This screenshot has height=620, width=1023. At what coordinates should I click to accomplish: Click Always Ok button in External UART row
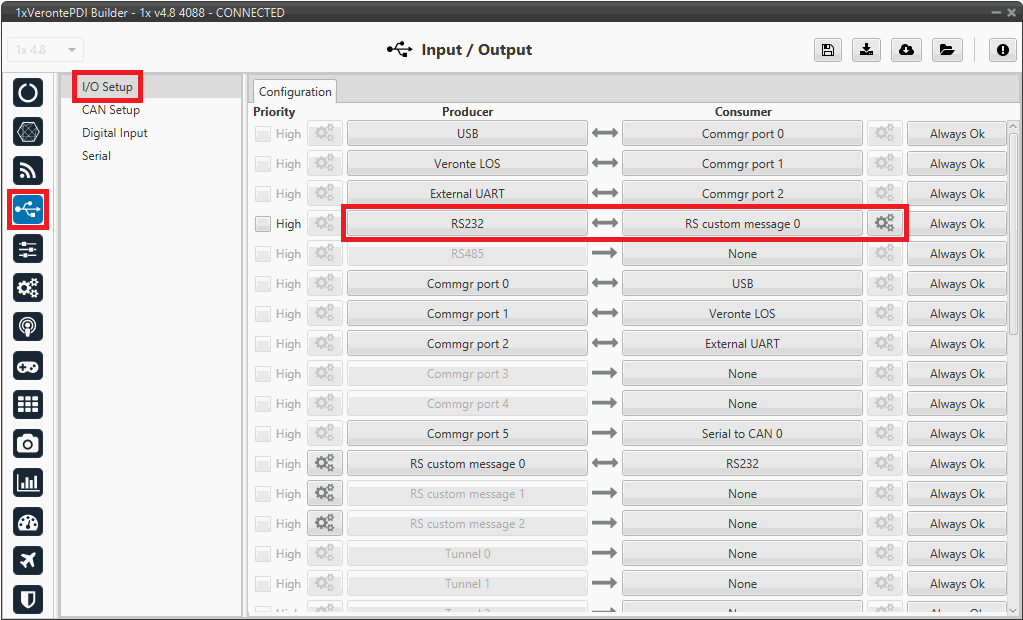click(x=956, y=194)
